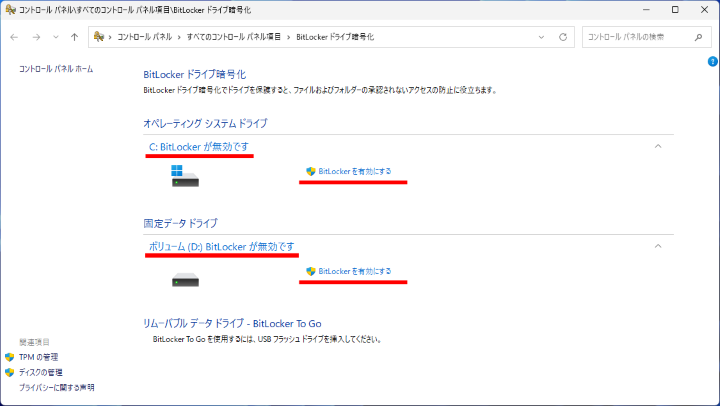Click the Back navigation arrow
This screenshot has height=406, width=720.
[x=15, y=37]
